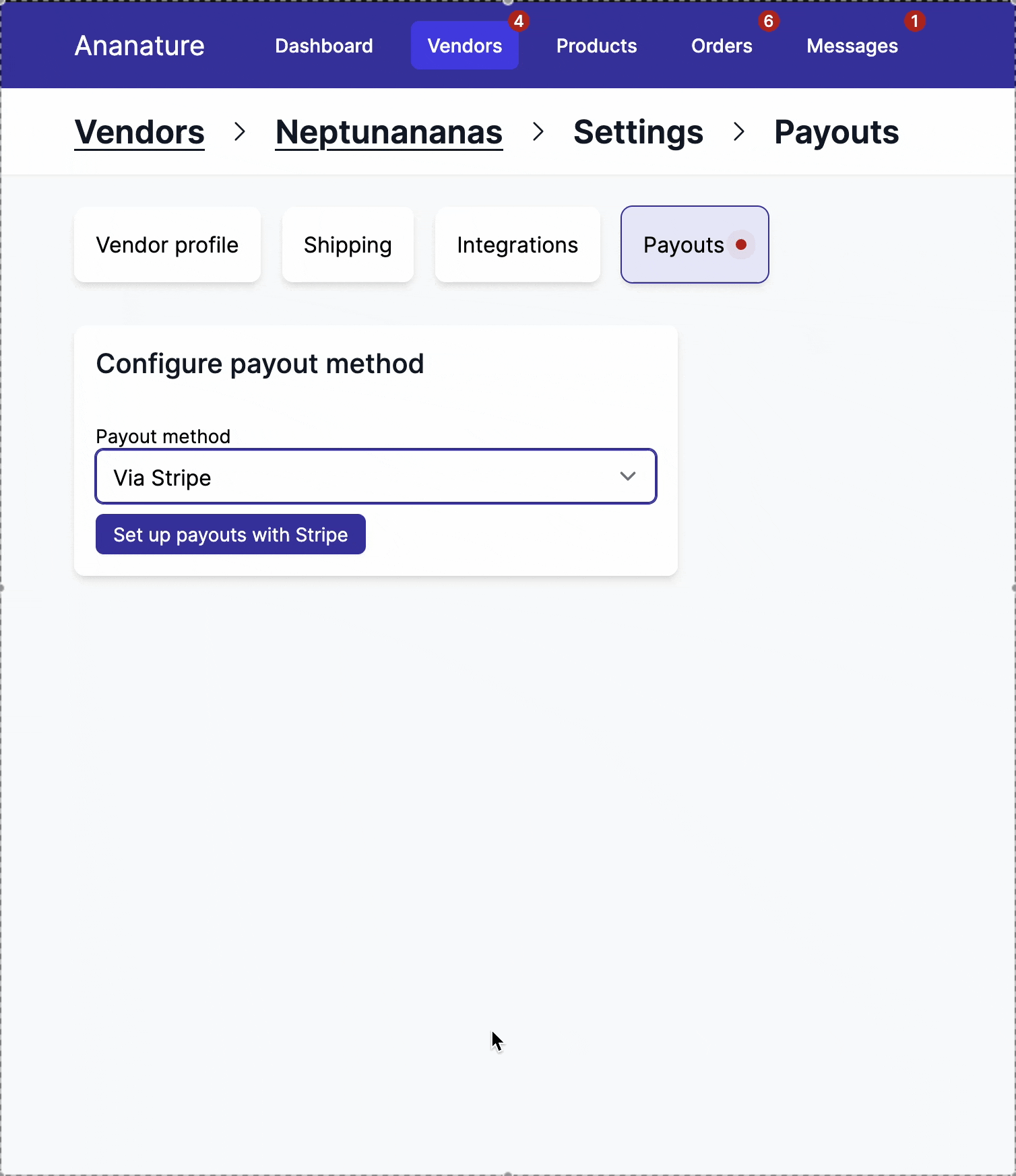Image resolution: width=1016 pixels, height=1176 pixels.
Task: Click the chevron between Settings and Payouts breadcrumbs
Action: pos(739,132)
